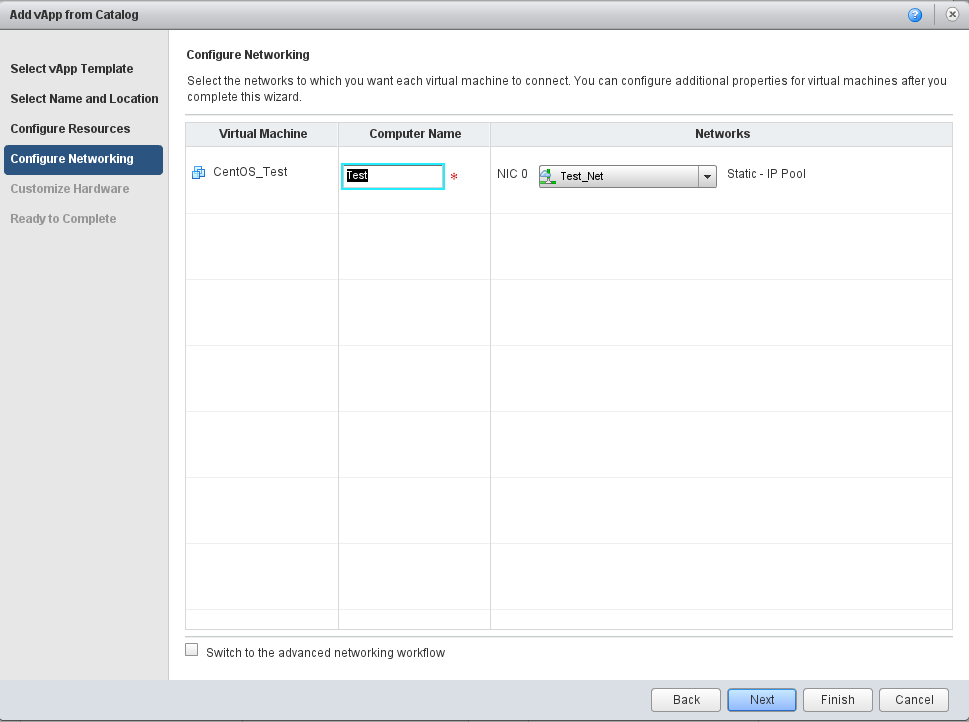Switch to the Configure Resources step
Image resolution: width=969 pixels, height=722 pixels.
pyautogui.click(x=70, y=129)
